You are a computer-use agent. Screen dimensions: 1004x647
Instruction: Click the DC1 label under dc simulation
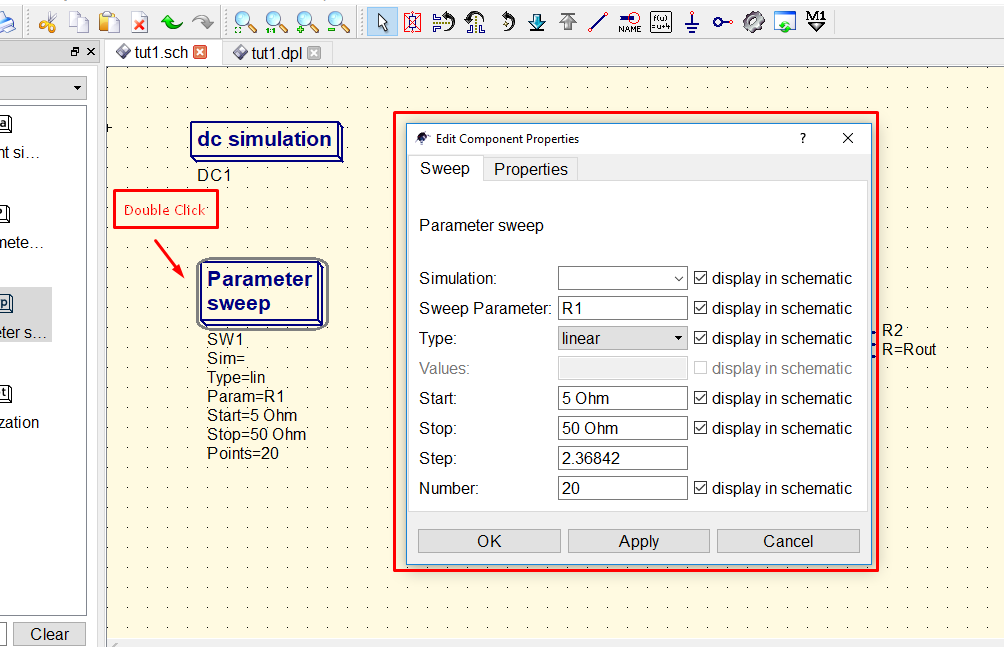tap(214, 175)
